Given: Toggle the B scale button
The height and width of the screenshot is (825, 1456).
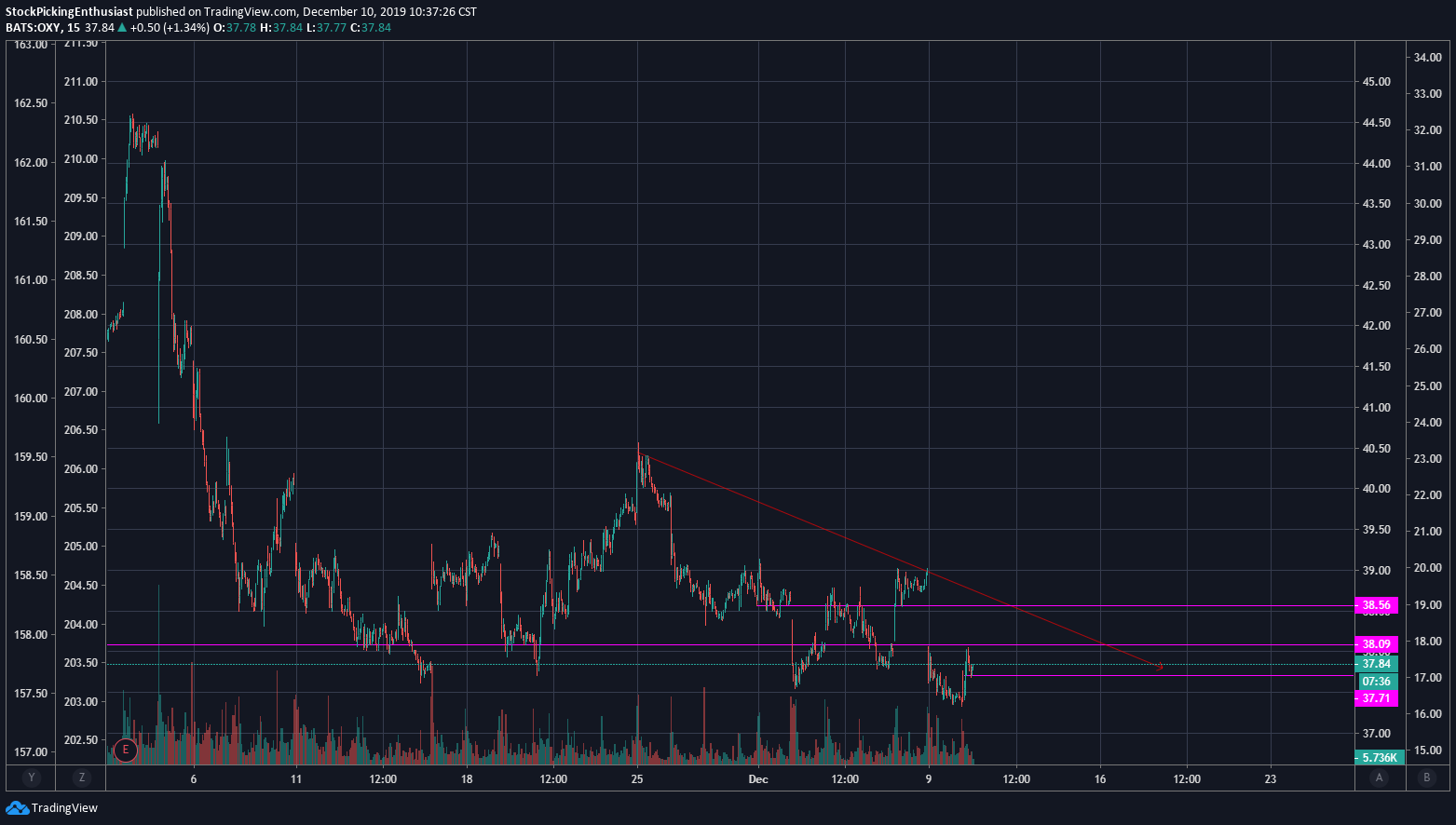Looking at the screenshot, I should click(1426, 778).
